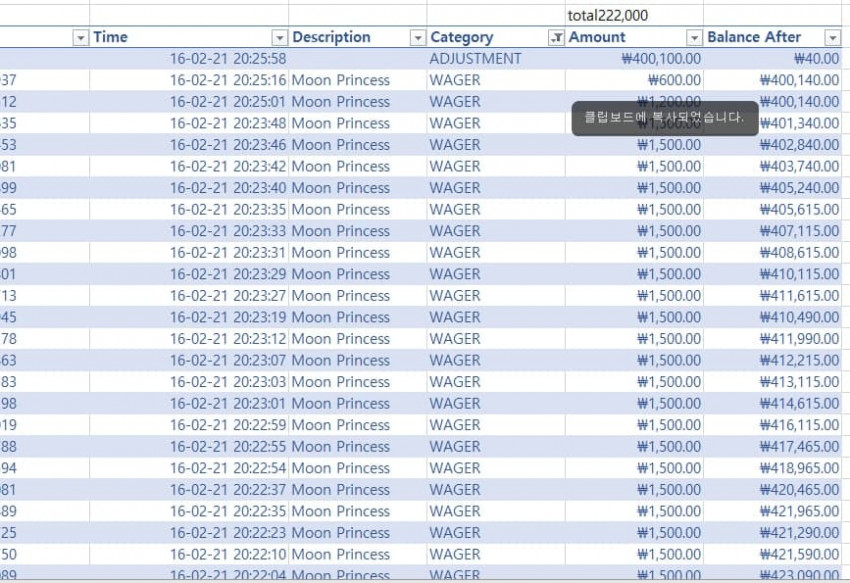Select the time cell 16-02-21 20:23:07
The height and width of the screenshot is (583, 850).
(189, 360)
